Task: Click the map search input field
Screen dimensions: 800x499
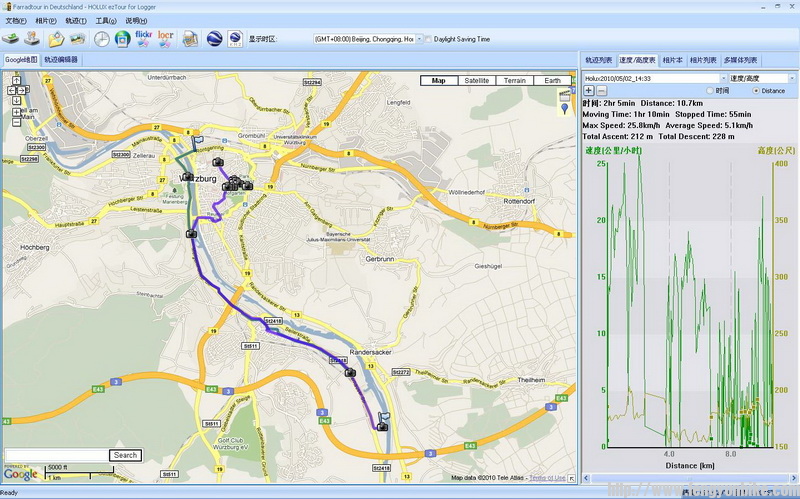Action: [x=55, y=455]
